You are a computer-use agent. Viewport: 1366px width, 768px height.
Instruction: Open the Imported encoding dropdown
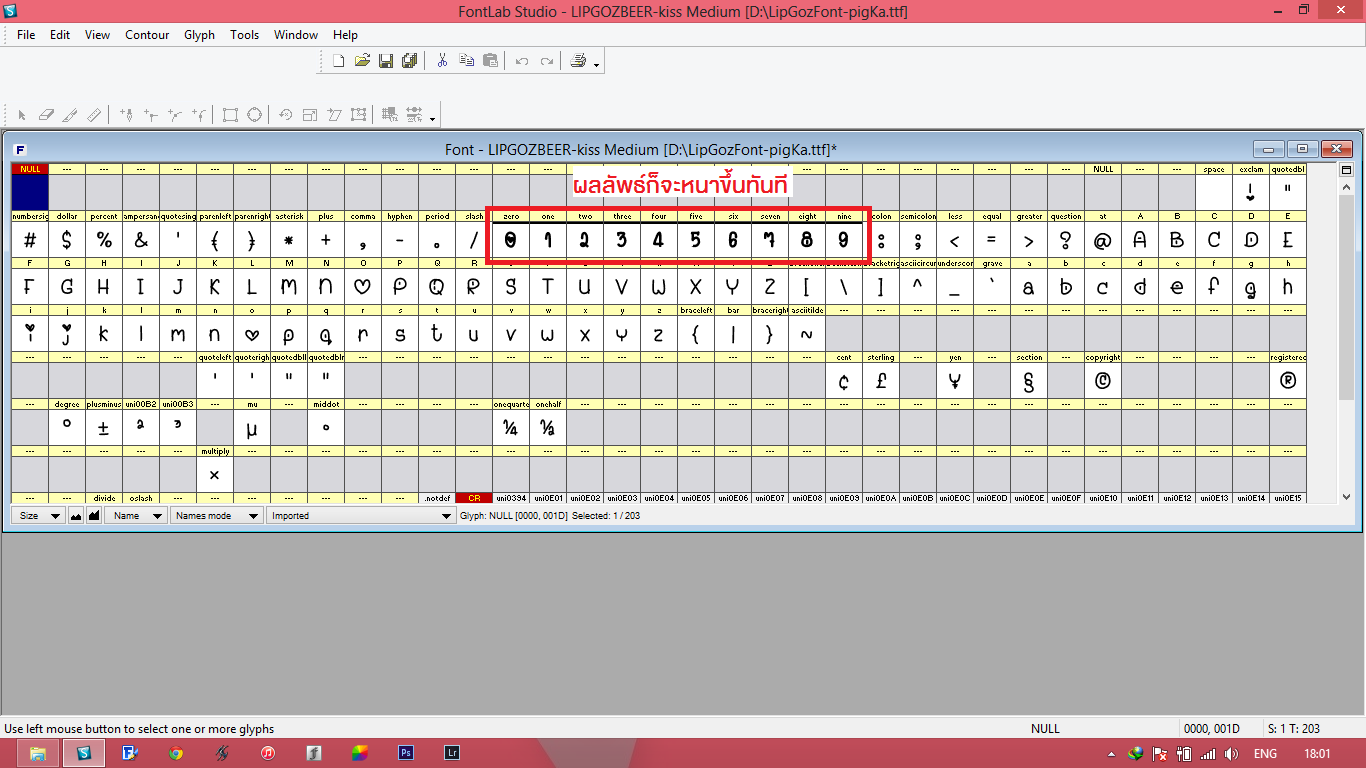coord(361,516)
